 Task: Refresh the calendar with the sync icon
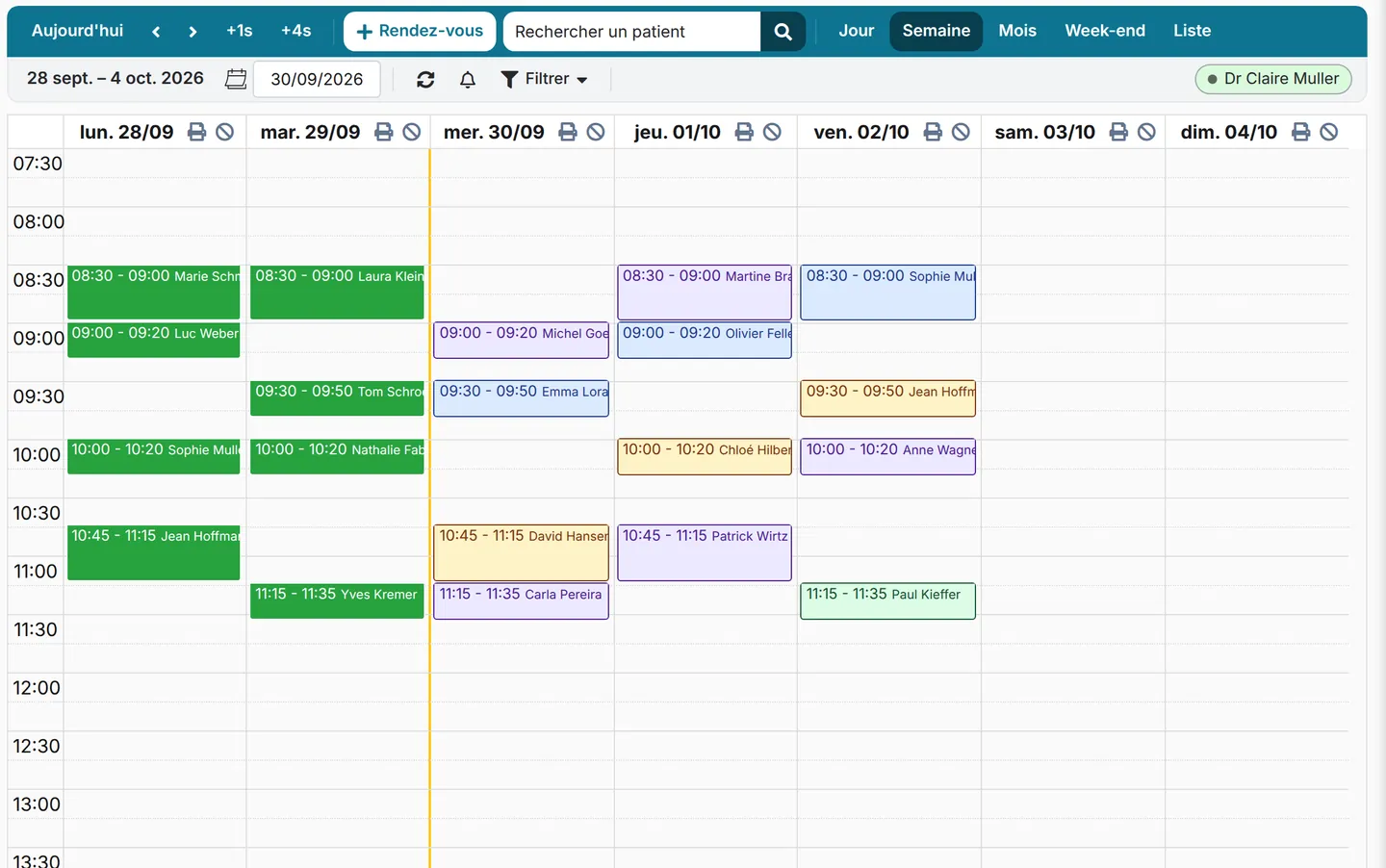coord(425,80)
